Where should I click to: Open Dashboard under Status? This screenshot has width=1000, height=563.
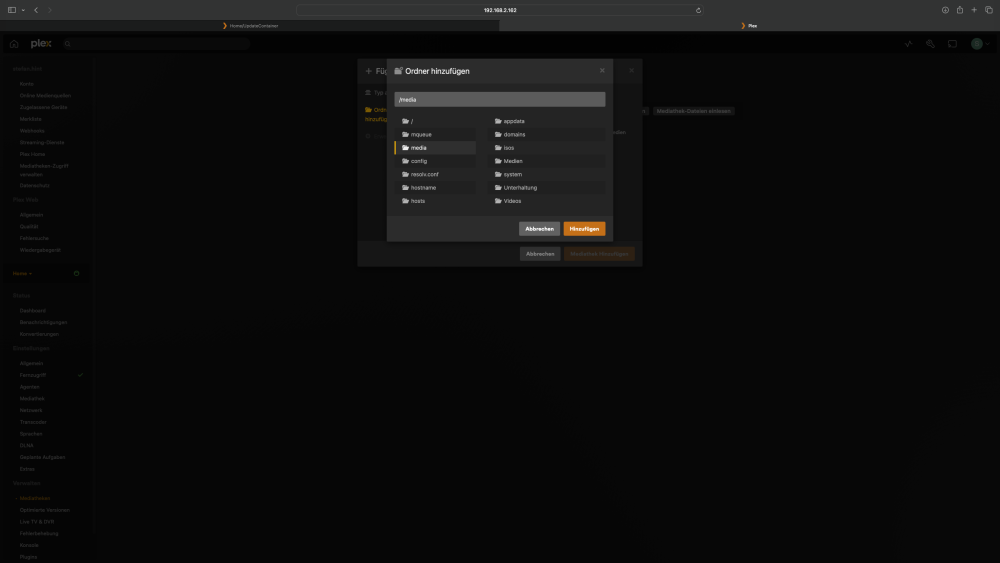point(33,311)
